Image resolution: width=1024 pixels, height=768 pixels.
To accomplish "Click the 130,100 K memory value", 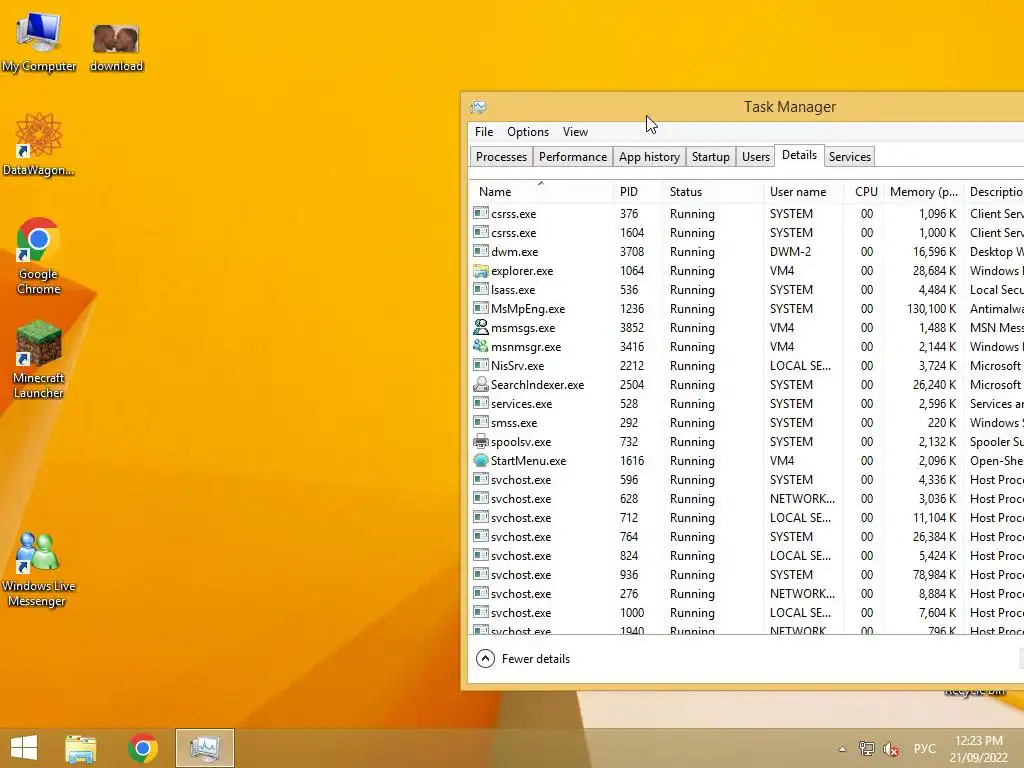I will 931,308.
